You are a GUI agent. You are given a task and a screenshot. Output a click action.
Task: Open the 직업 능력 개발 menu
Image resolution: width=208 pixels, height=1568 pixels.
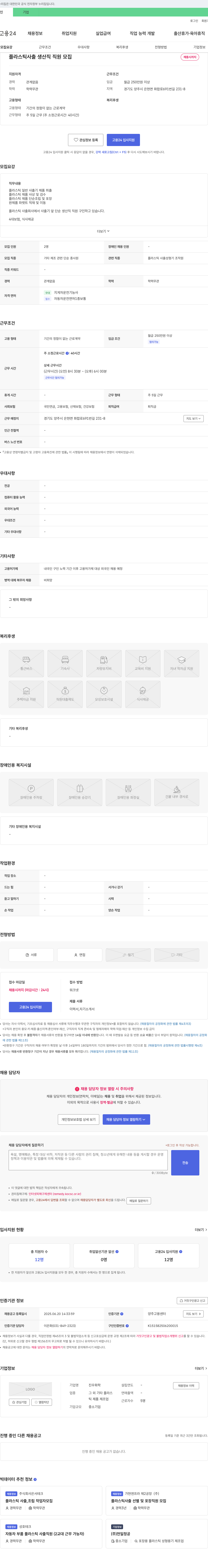coord(142,33)
